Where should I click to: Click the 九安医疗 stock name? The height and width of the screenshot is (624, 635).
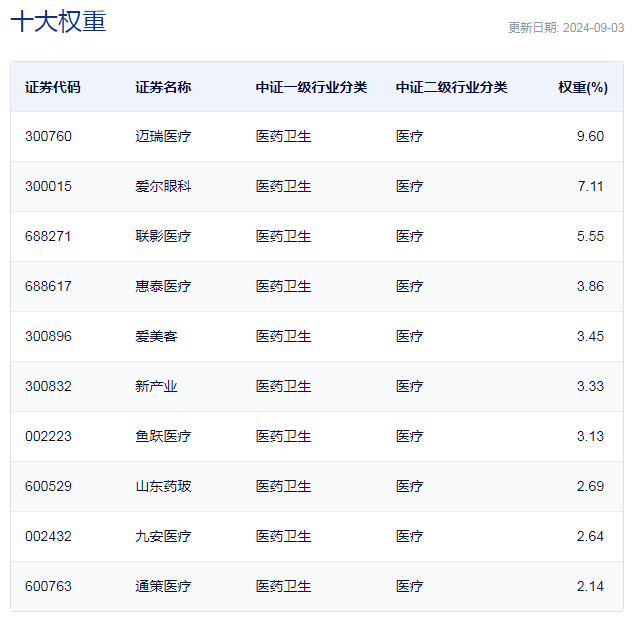pos(163,536)
